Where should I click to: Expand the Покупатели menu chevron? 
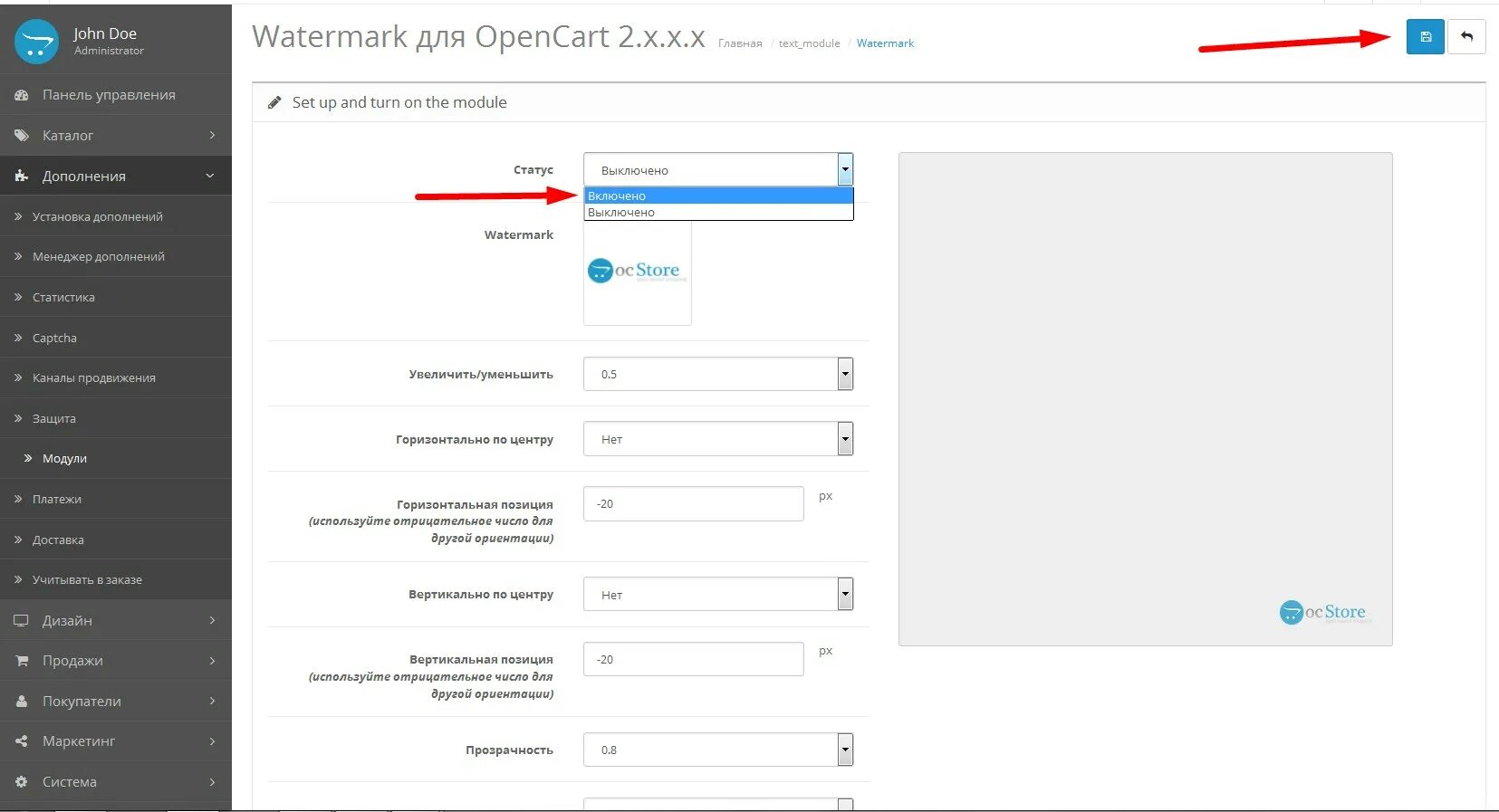pos(212,702)
